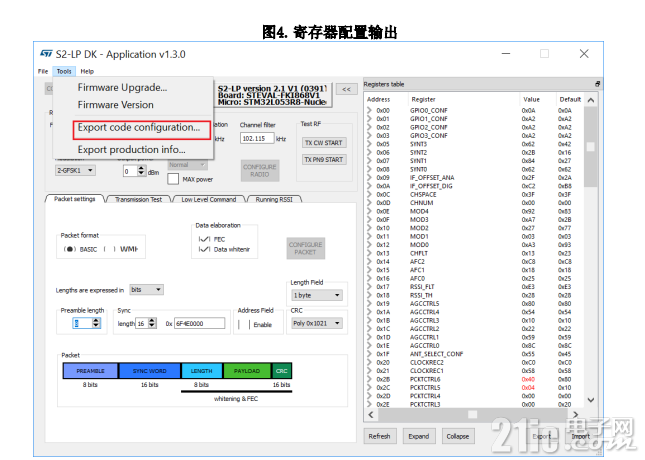
Task: Click the Export registers button
Action: (541, 436)
